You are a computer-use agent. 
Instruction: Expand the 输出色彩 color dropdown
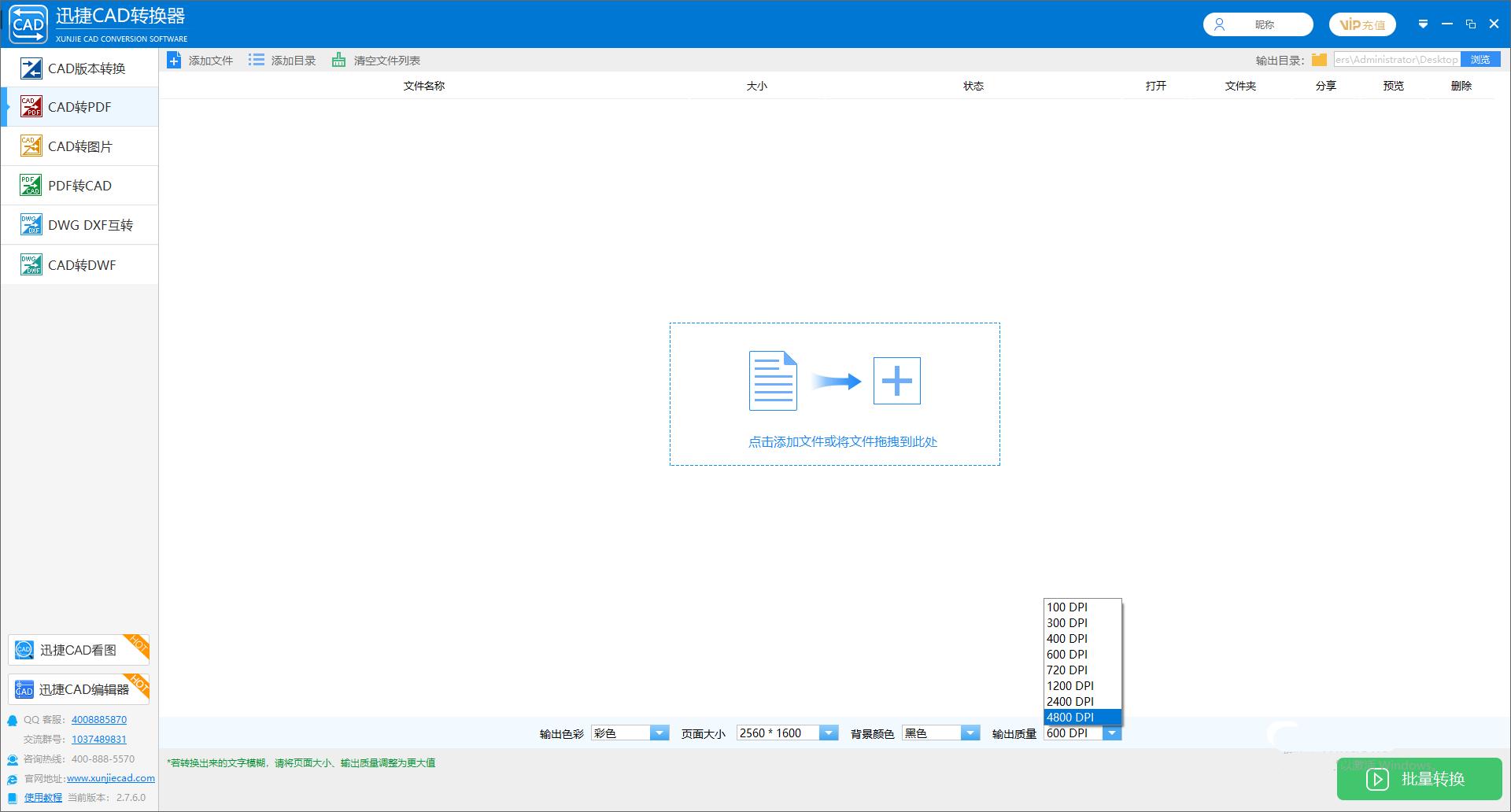point(659,733)
